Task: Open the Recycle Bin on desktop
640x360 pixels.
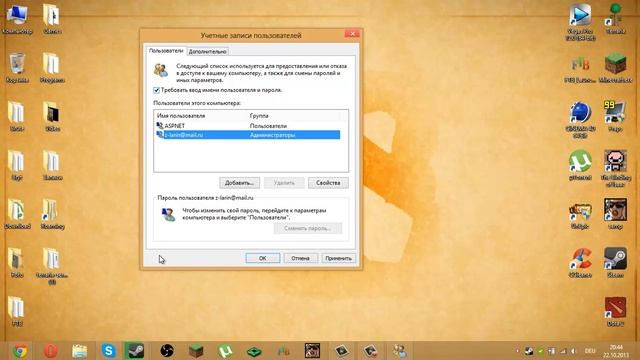Action: (17, 67)
